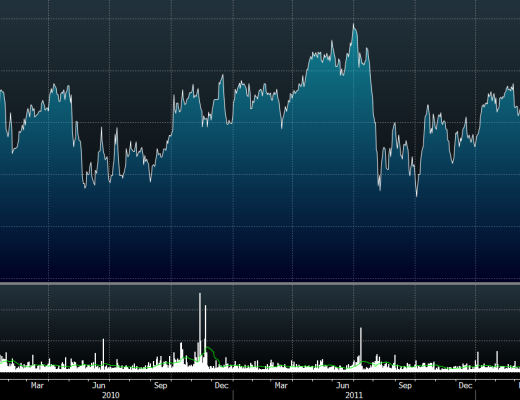
Task: Click the green average line's peak in volume panel
Action: click(208, 348)
